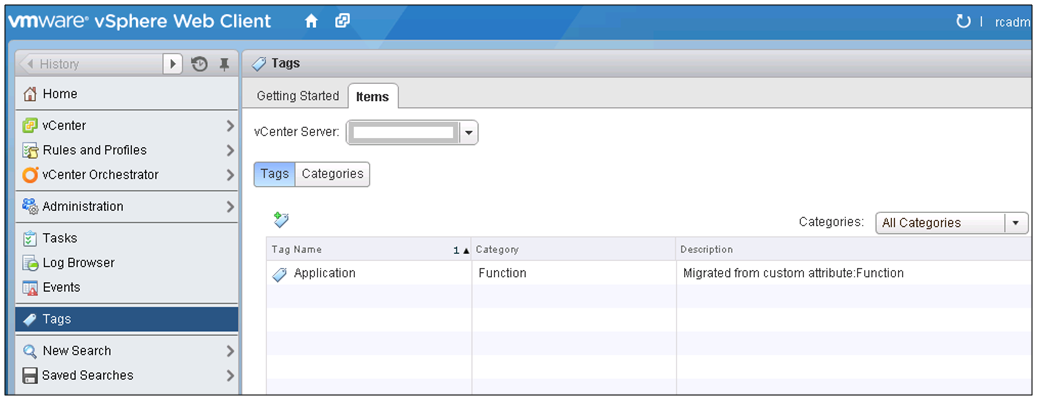Screen dimensions: 1037x399
Task: Click the vCenter icon in the navigator
Action: click(30, 126)
